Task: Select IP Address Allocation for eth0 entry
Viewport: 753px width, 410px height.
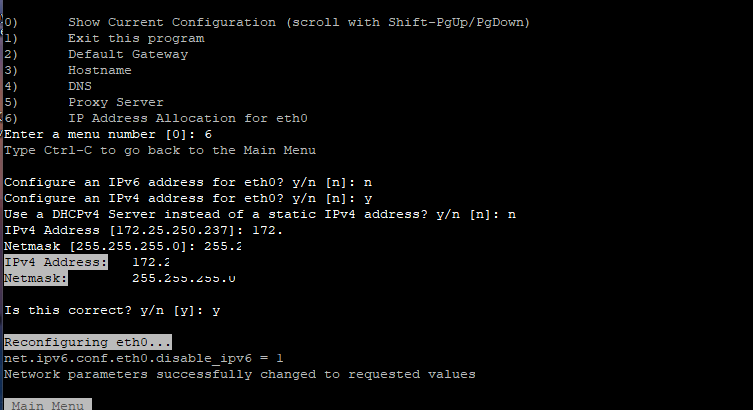Action: (x=156, y=118)
